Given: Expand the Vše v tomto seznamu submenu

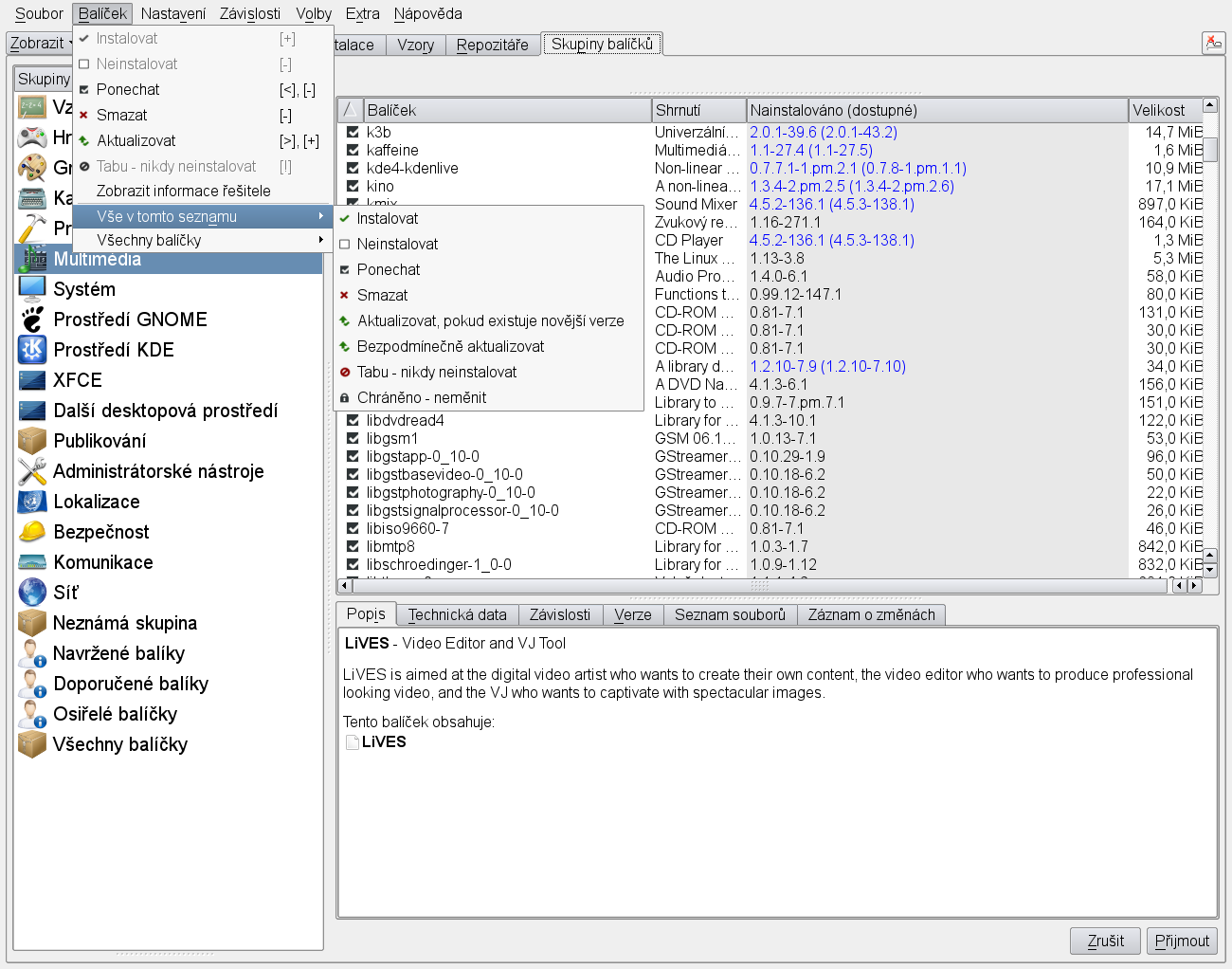Looking at the screenshot, I should (203, 216).
